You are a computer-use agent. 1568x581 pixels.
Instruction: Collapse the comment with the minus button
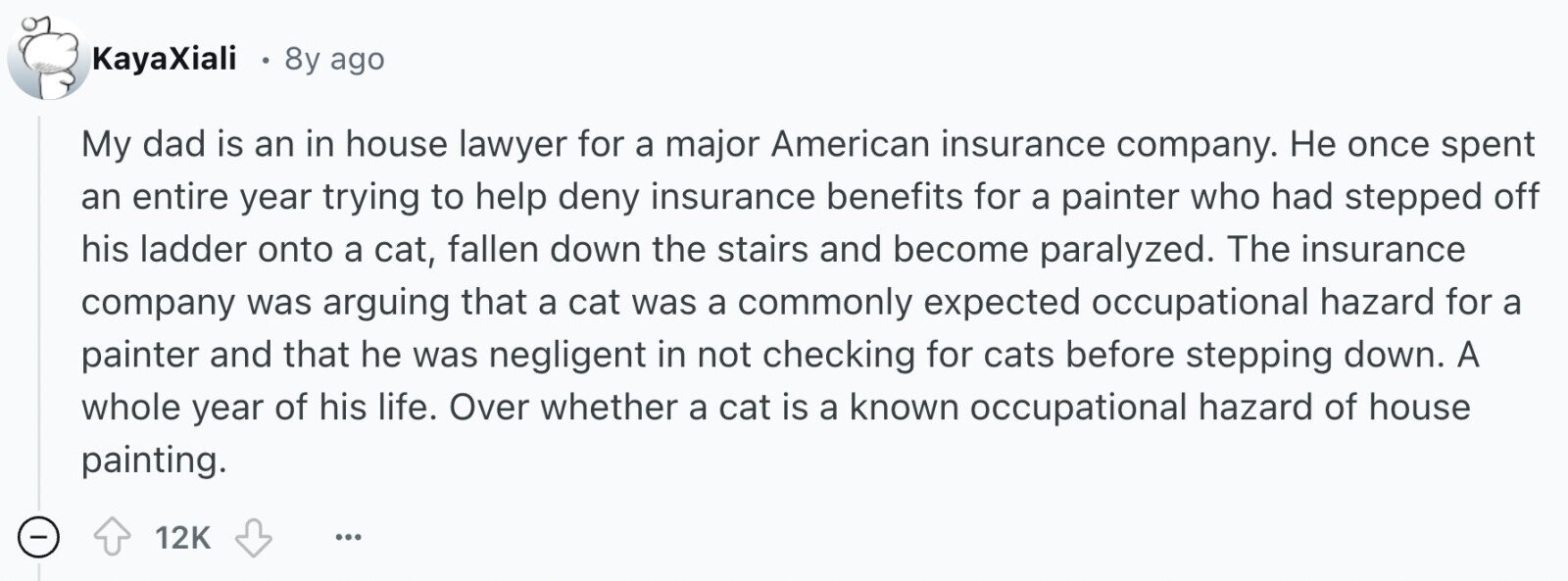pyautogui.click(x=39, y=538)
